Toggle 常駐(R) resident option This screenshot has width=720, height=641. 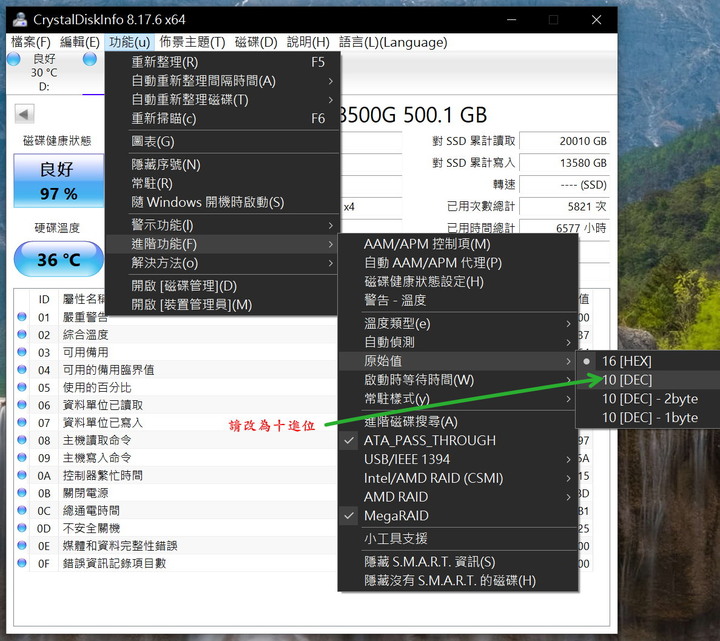pyautogui.click(x=223, y=184)
